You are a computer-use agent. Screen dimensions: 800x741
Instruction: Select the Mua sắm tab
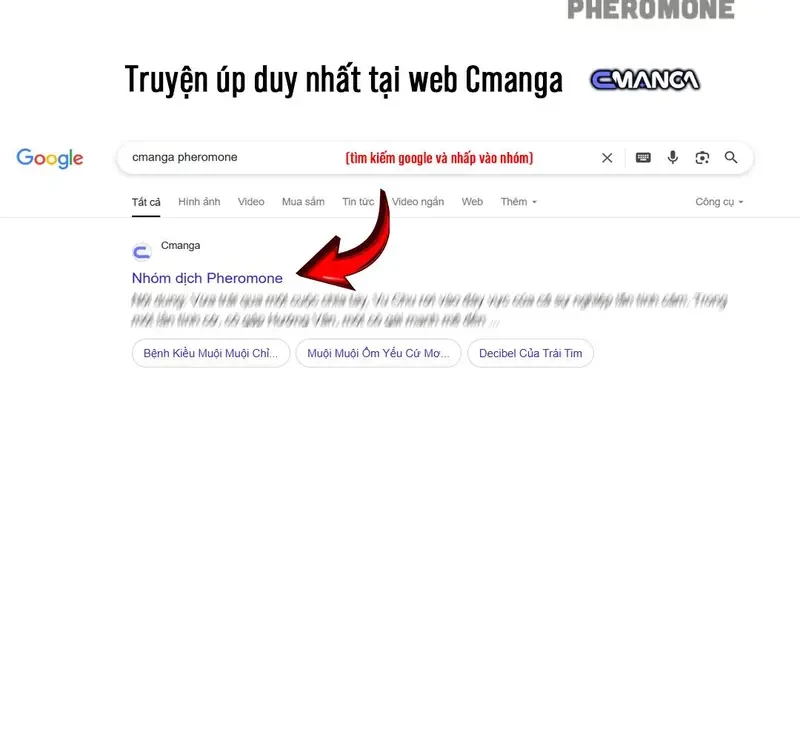click(x=303, y=202)
